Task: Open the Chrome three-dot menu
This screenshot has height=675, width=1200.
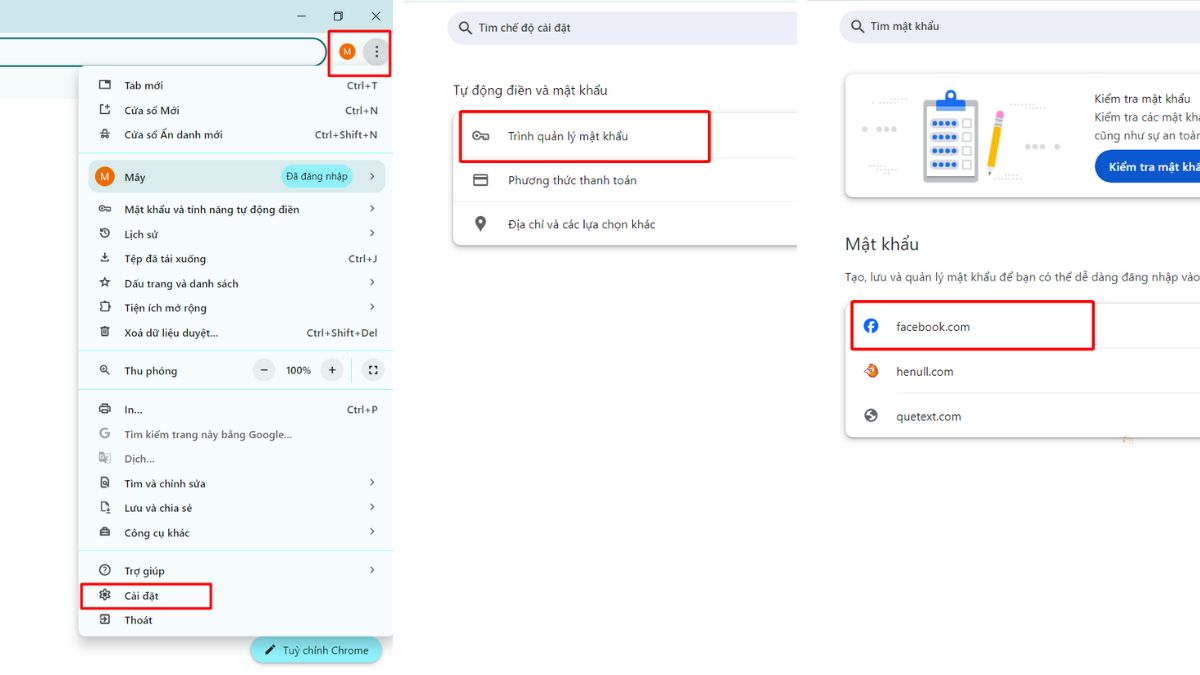Action: pos(376,51)
